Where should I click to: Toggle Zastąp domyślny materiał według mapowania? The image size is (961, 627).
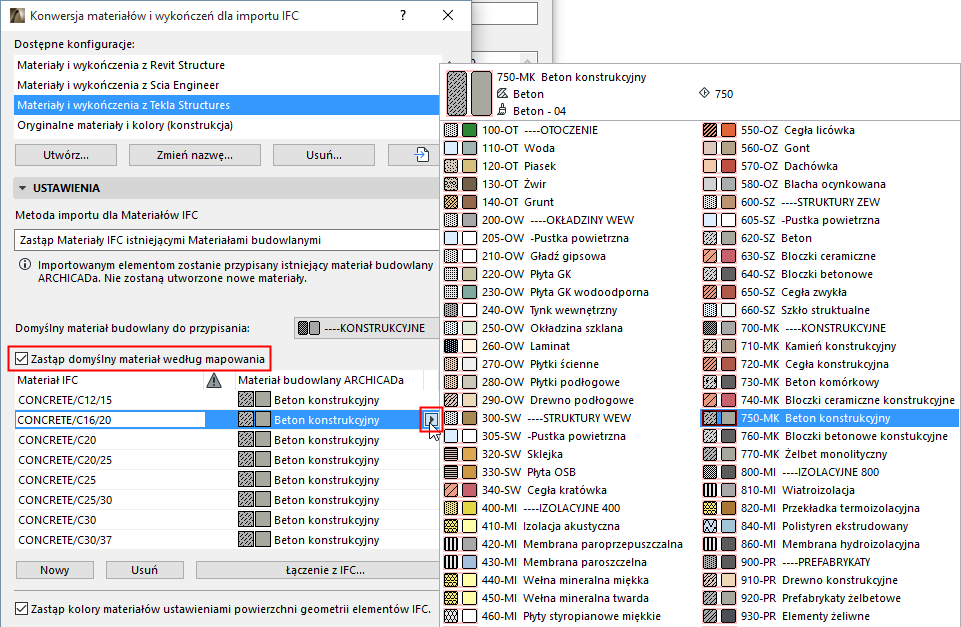coord(19,357)
